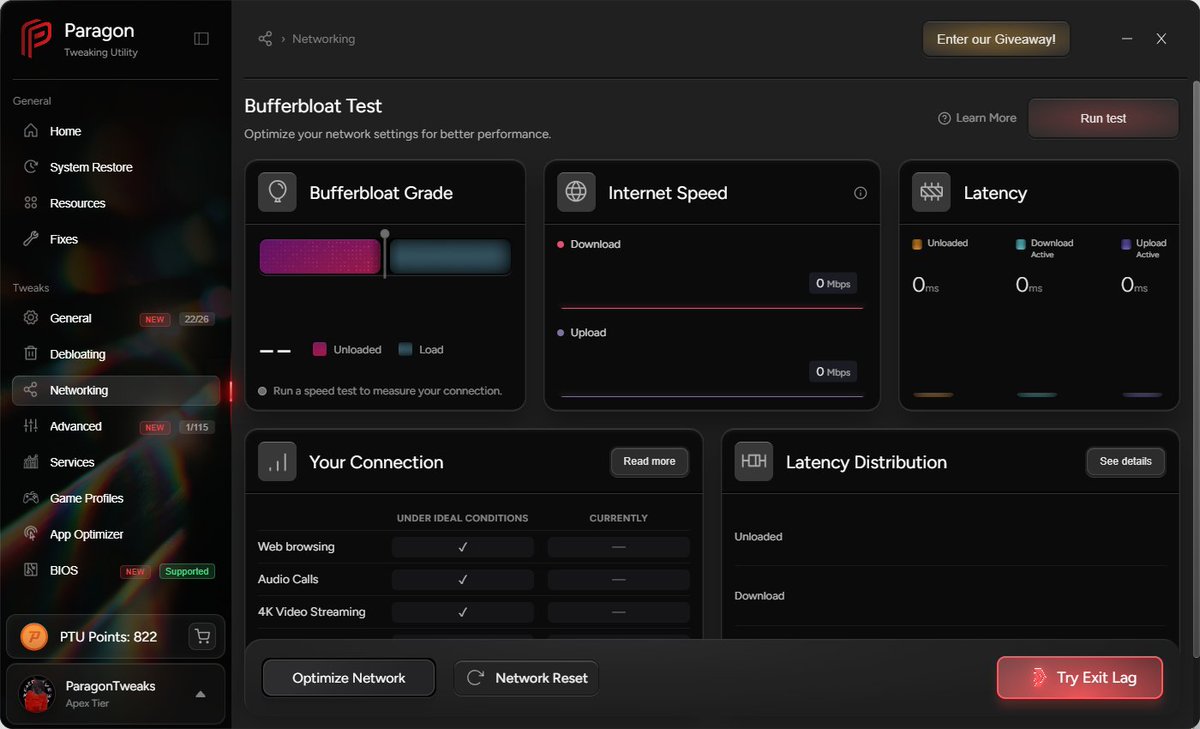Click the Networking breadcrumb share icon
1200x729 pixels.
coord(265,39)
